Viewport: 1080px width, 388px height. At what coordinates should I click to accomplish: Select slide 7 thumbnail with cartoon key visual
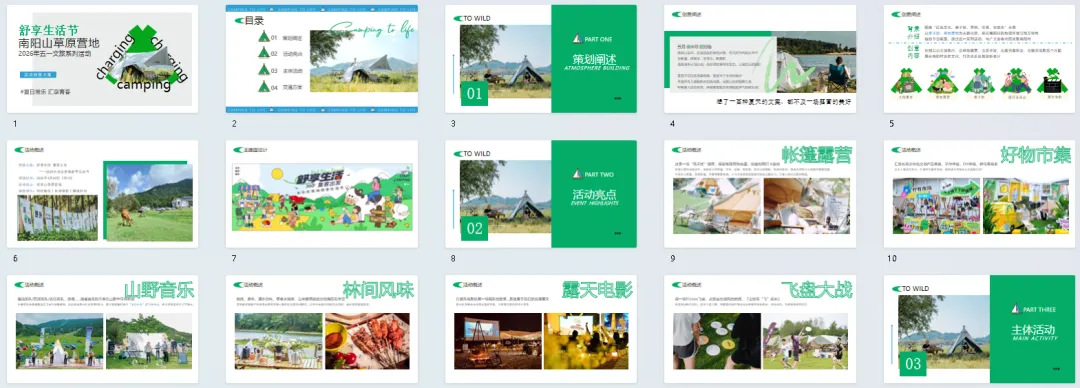[x=322, y=194]
